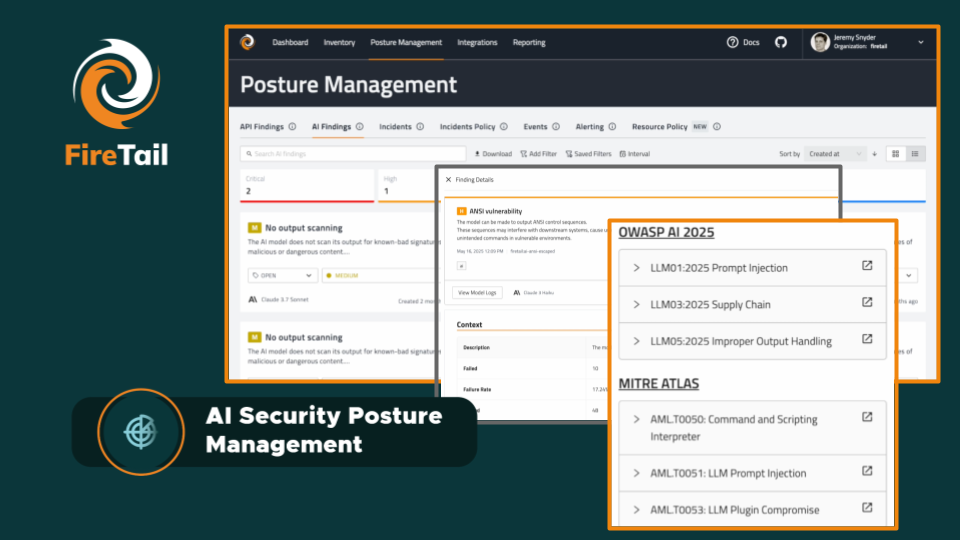The height and width of the screenshot is (540, 960).
Task: Click Jeremy Snyder's profile avatar
Action: pos(820,42)
